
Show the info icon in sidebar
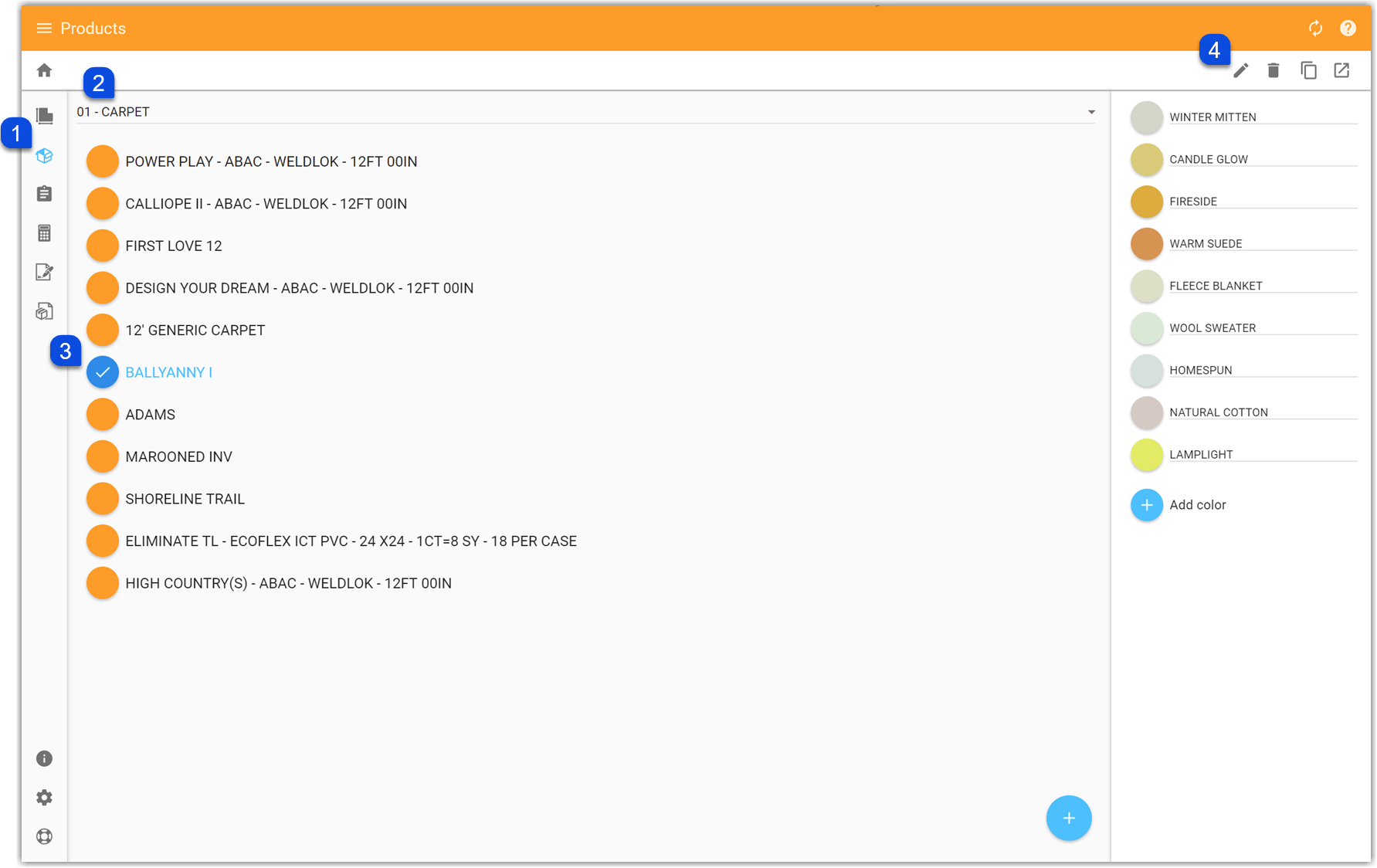pos(45,758)
